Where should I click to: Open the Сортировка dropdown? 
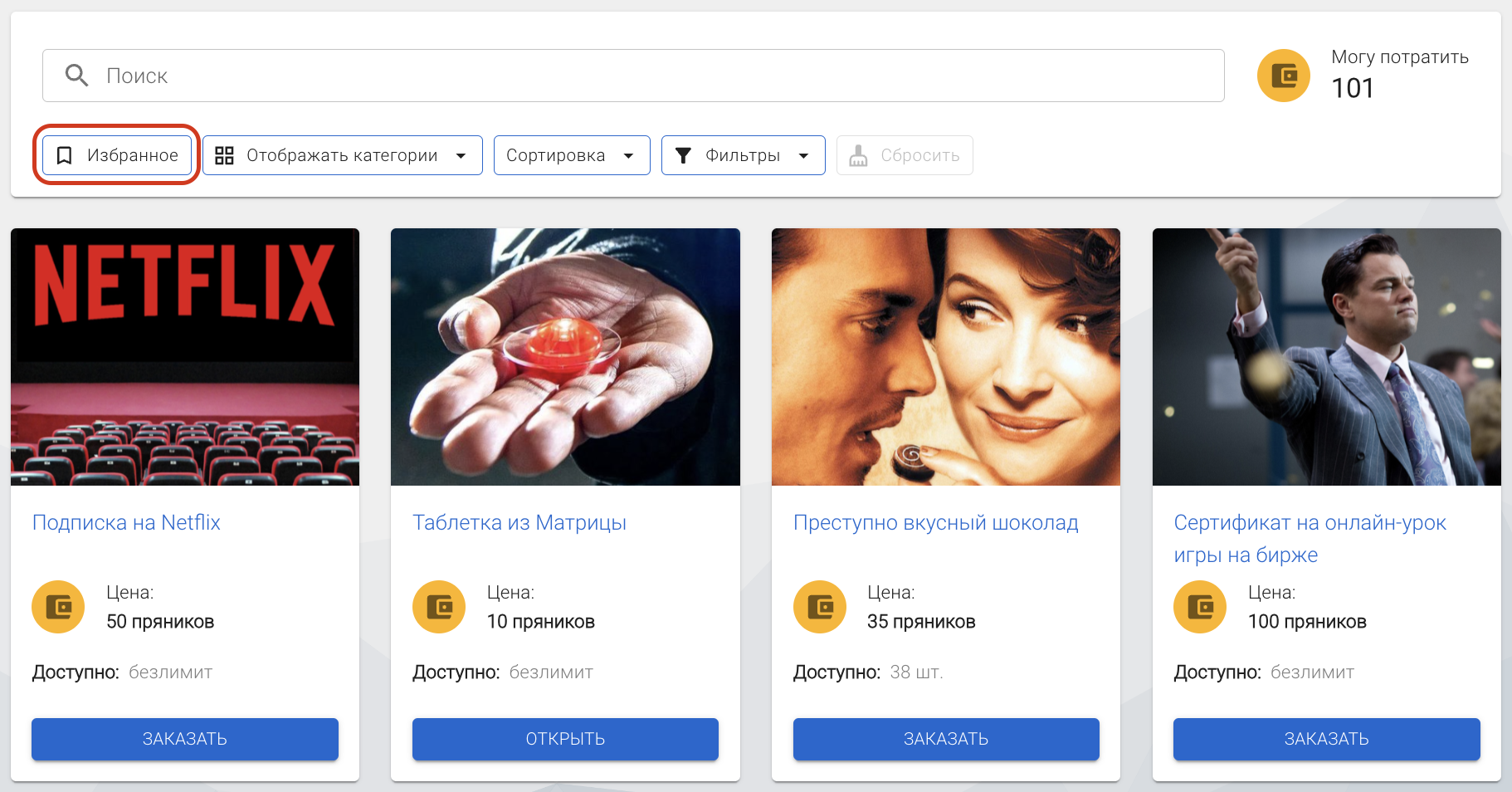point(572,155)
